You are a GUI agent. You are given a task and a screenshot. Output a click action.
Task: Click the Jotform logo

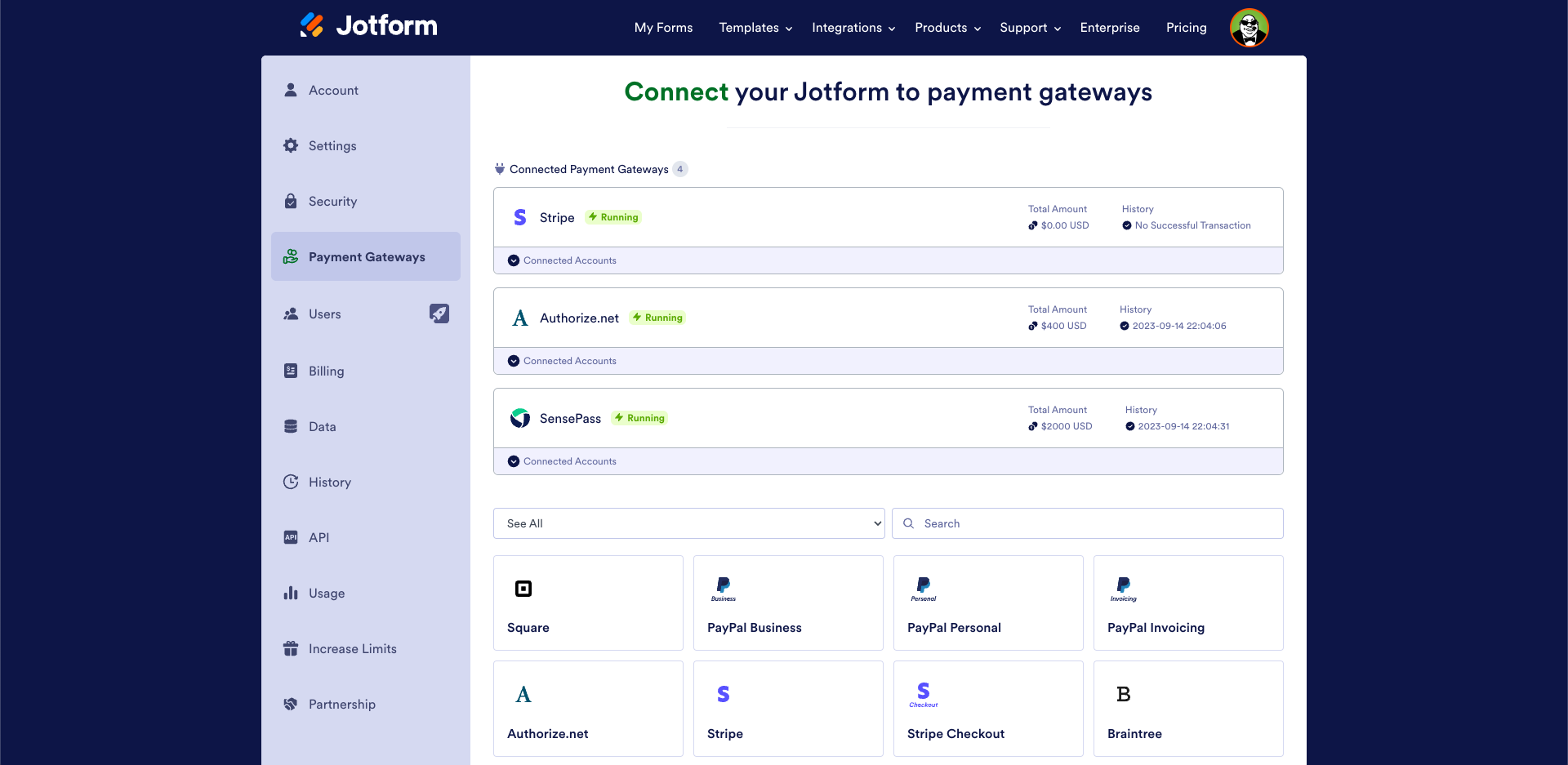(x=368, y=25)
